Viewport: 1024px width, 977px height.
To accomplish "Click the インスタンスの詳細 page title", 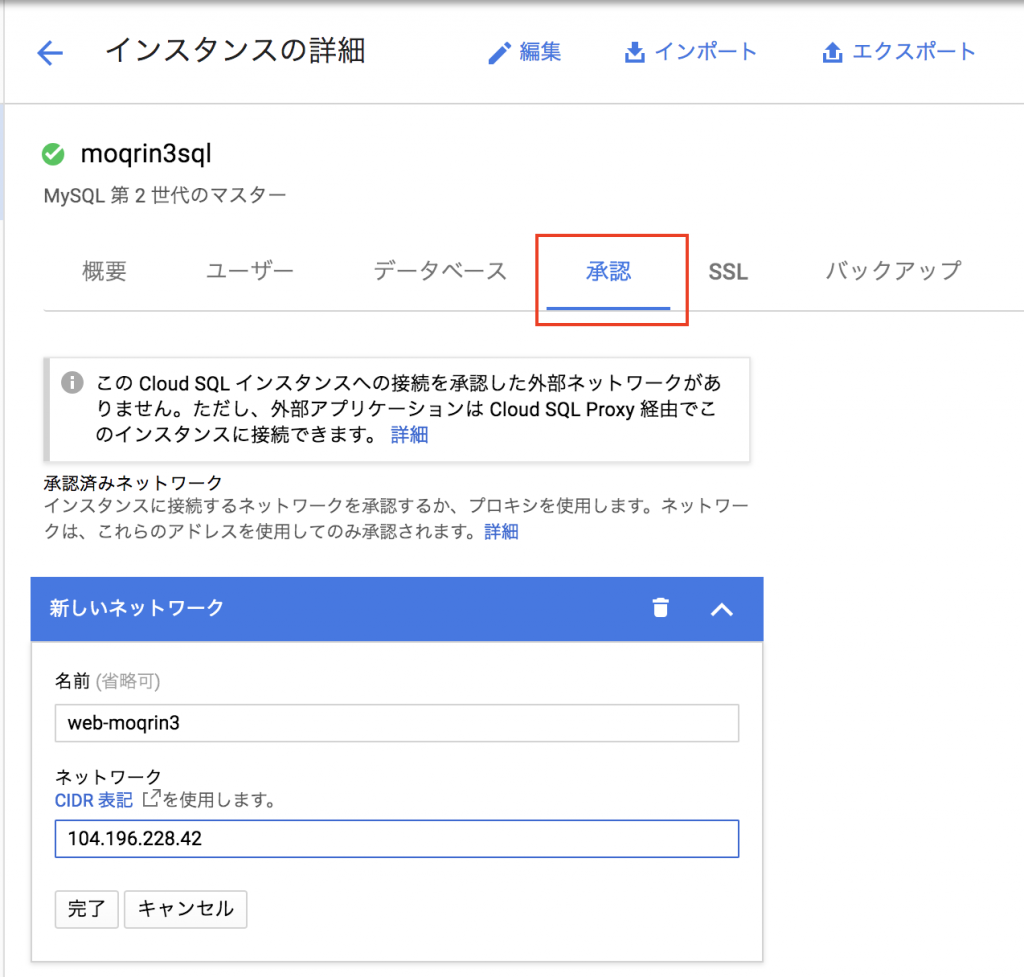I will click(235, 51).
